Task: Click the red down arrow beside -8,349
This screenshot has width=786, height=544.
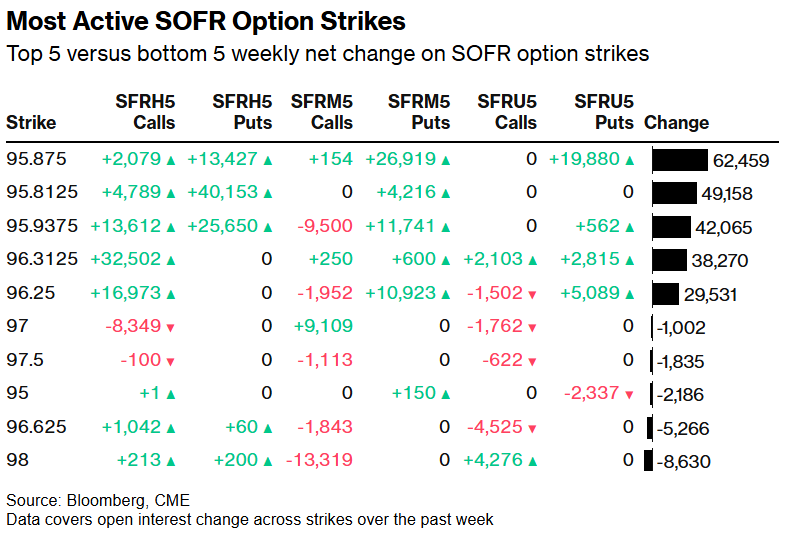Action: point(170,327)
